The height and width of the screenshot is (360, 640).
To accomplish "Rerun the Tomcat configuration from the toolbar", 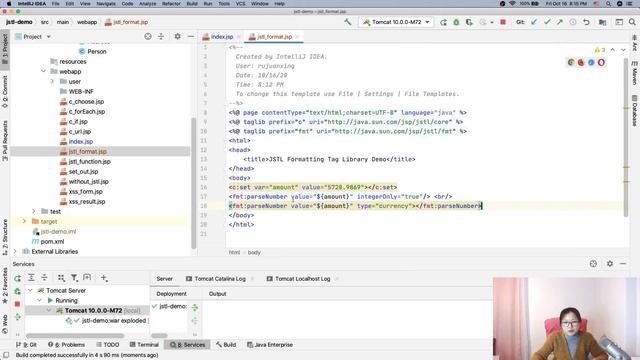I will [x=443, y=22].
